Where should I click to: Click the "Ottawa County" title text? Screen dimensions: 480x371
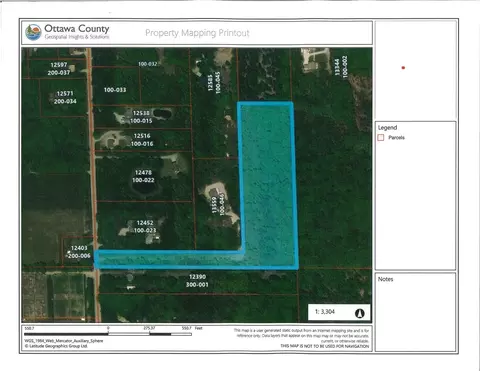click(77, 29)
